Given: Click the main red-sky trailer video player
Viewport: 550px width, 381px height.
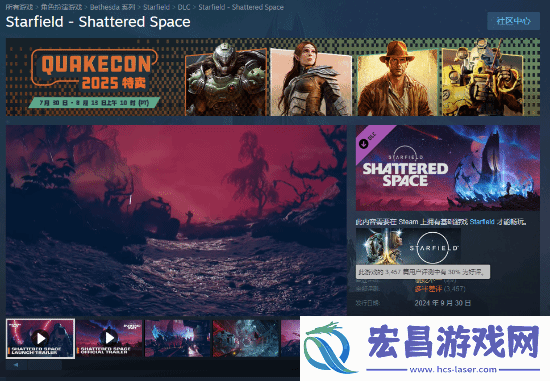Looking at the screenshot, I should pyautogui.click(x=176, y=220).
